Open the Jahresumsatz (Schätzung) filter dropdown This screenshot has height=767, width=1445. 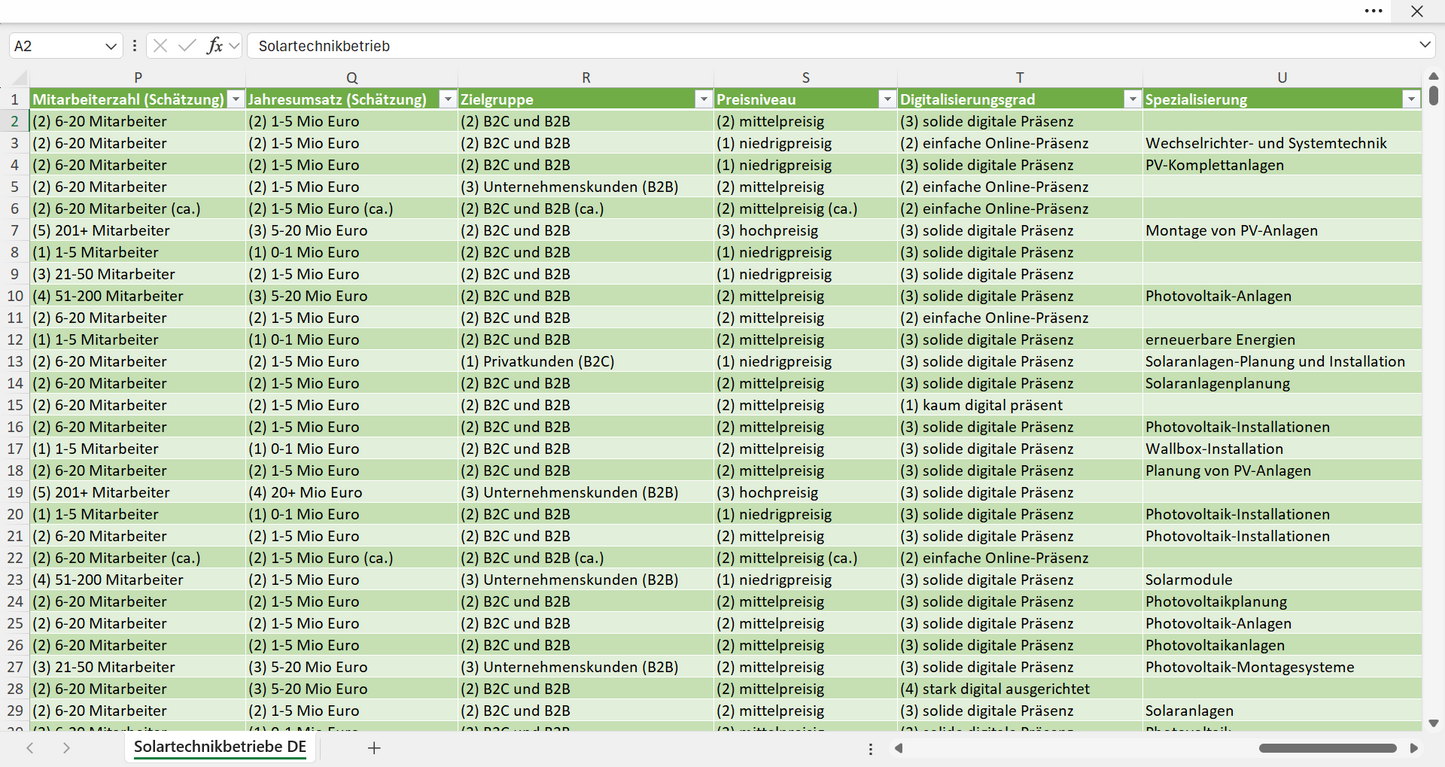[x=447, y=99]
